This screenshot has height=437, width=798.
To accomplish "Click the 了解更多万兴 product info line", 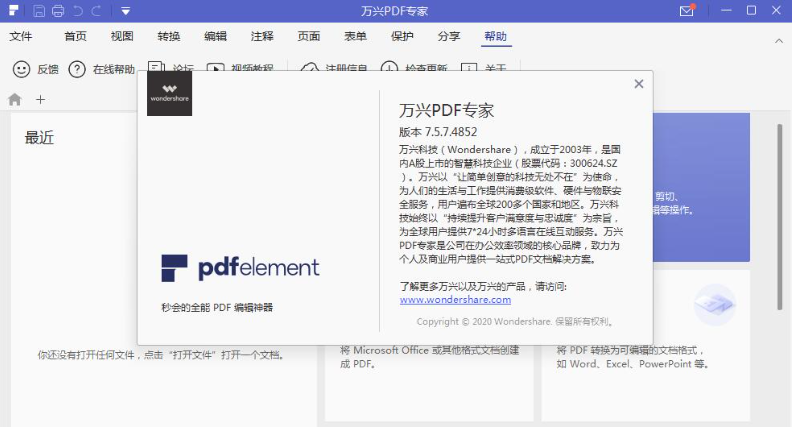I will pos(483,286).
